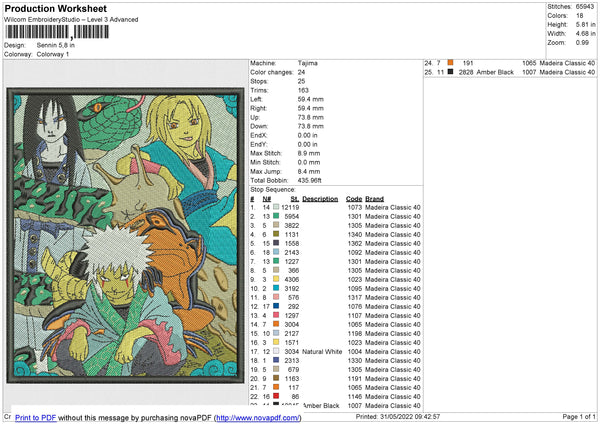
Task: Pick the light blue swatch beside 2143
Action: coord(276,252)
